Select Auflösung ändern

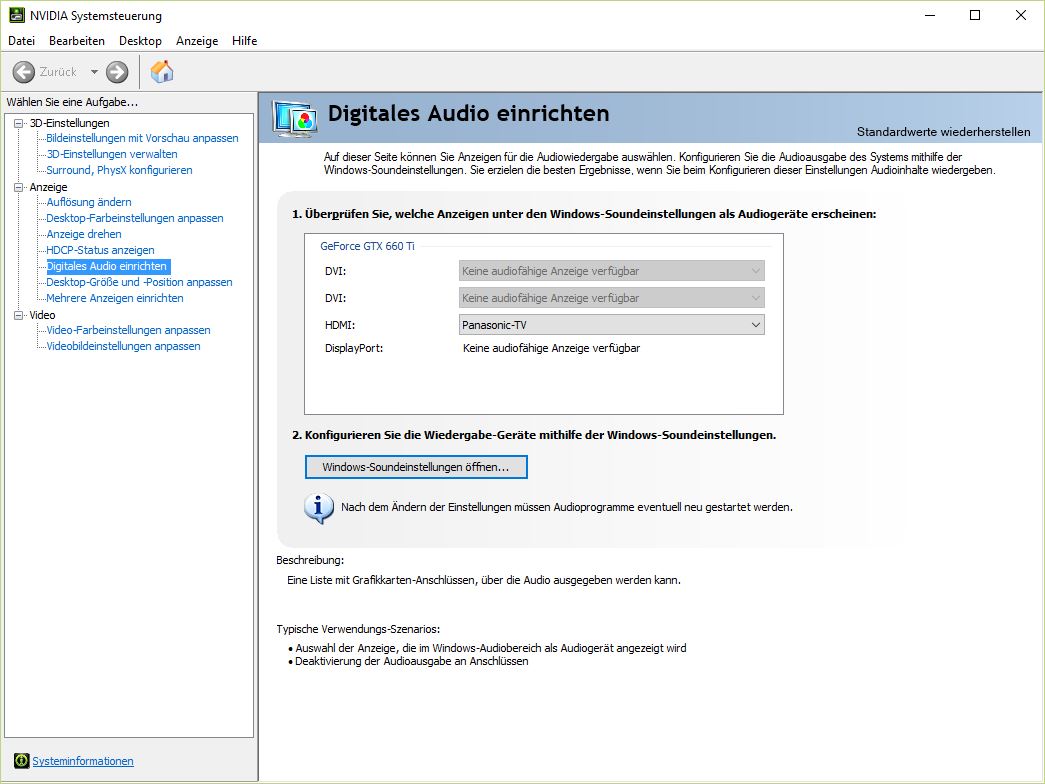89,202
